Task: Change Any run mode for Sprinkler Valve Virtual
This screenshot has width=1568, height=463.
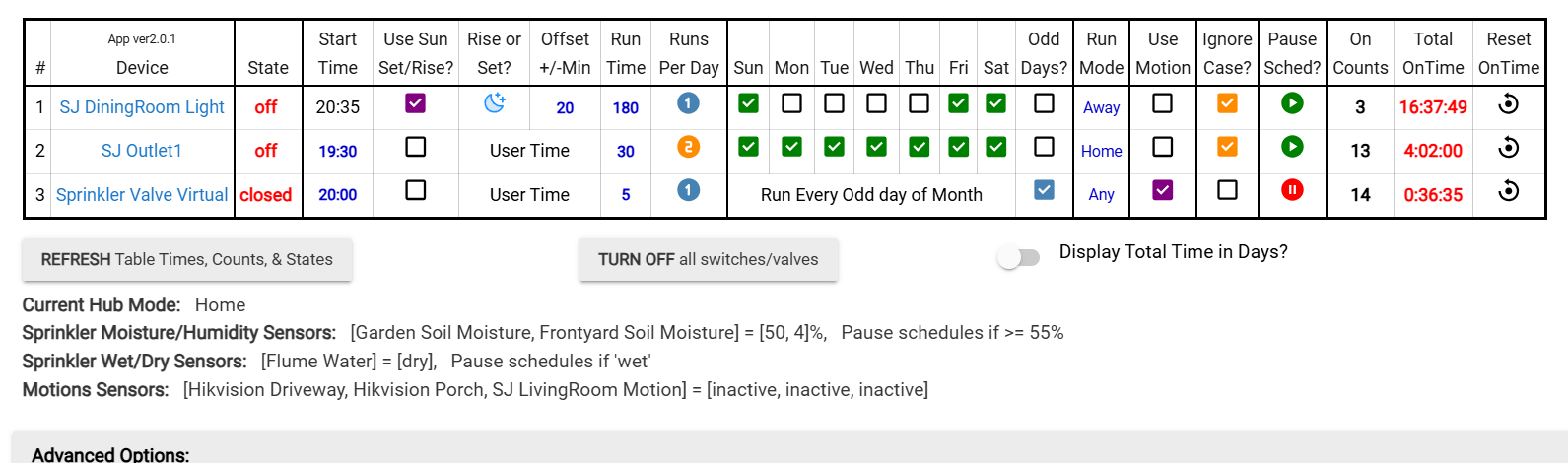Action: coord(1101,194)
